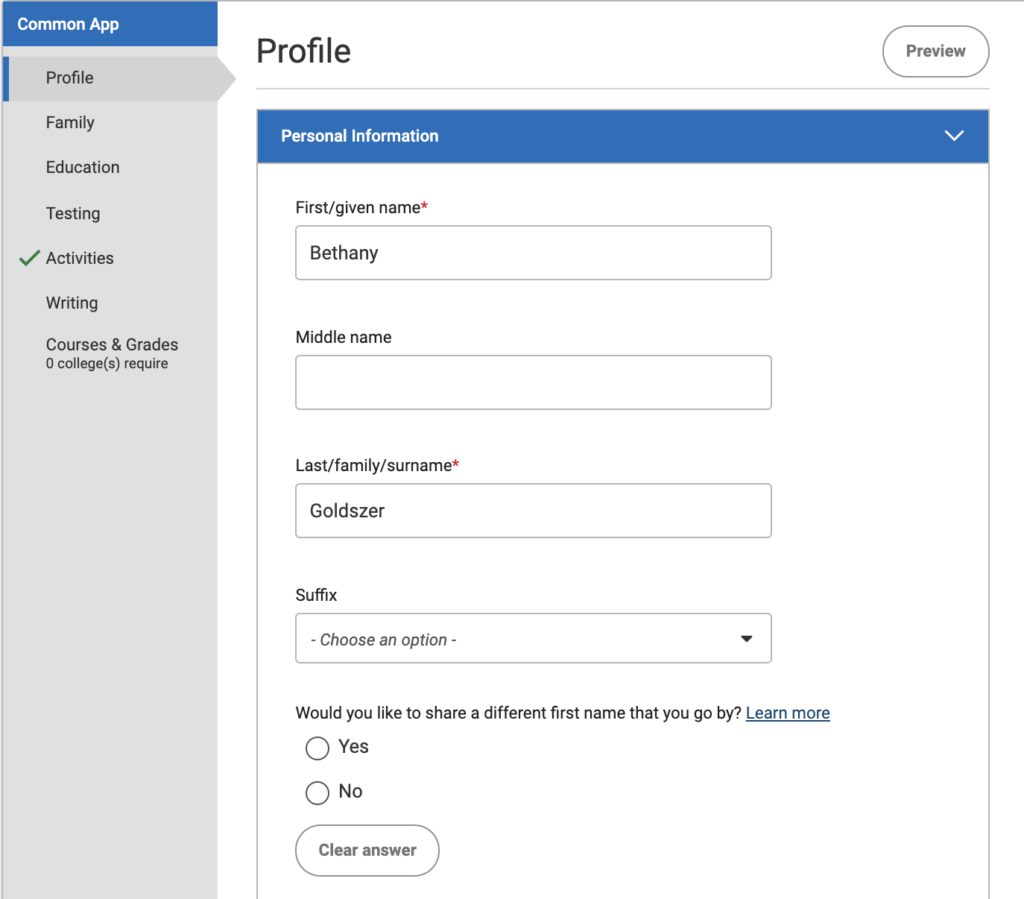The image size is (1024, 899).
Task: Click the Preview button
Action: click(935, 51)
